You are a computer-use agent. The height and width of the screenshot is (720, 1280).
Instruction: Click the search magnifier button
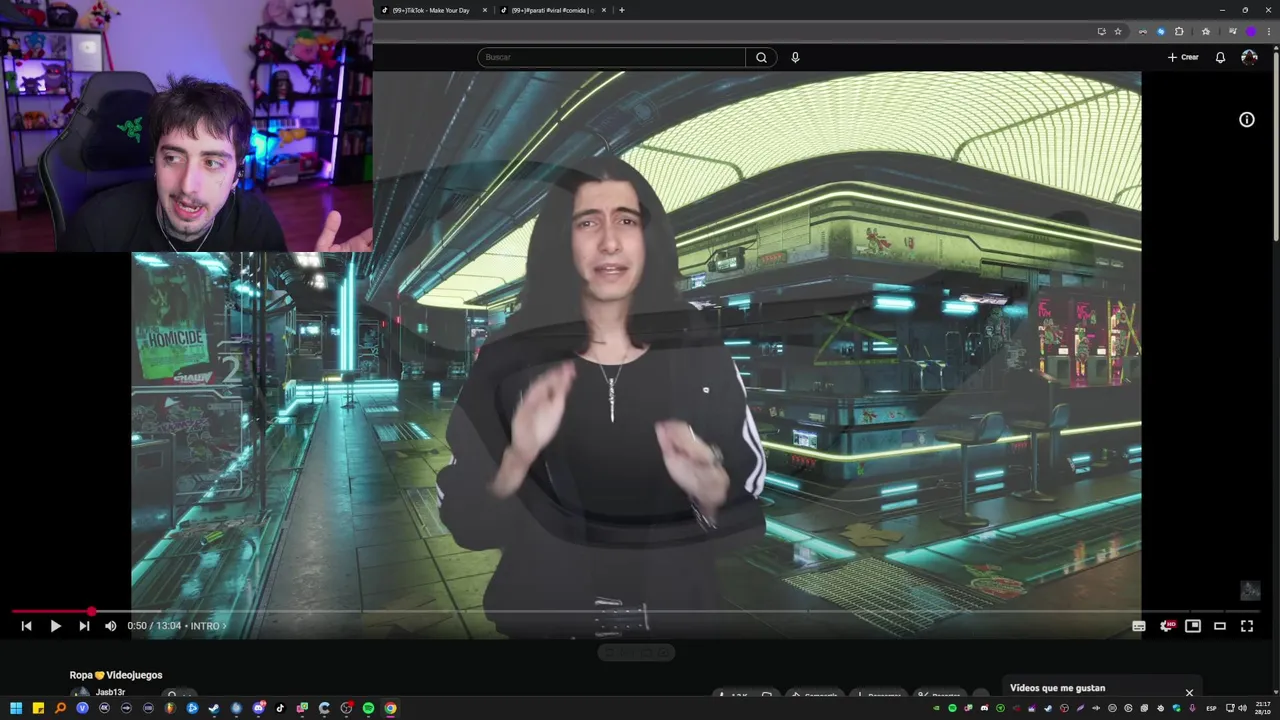click(761, 57)
